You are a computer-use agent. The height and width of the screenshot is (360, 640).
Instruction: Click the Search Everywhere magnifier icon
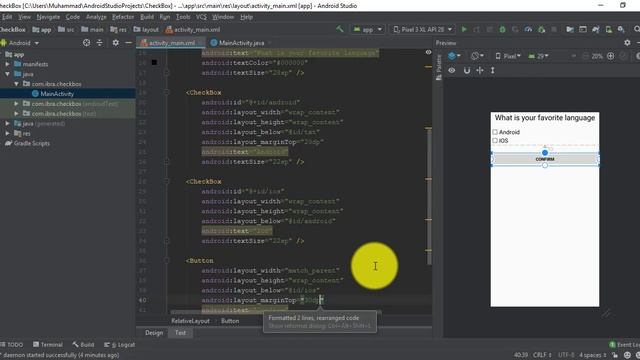pos(636,29)
